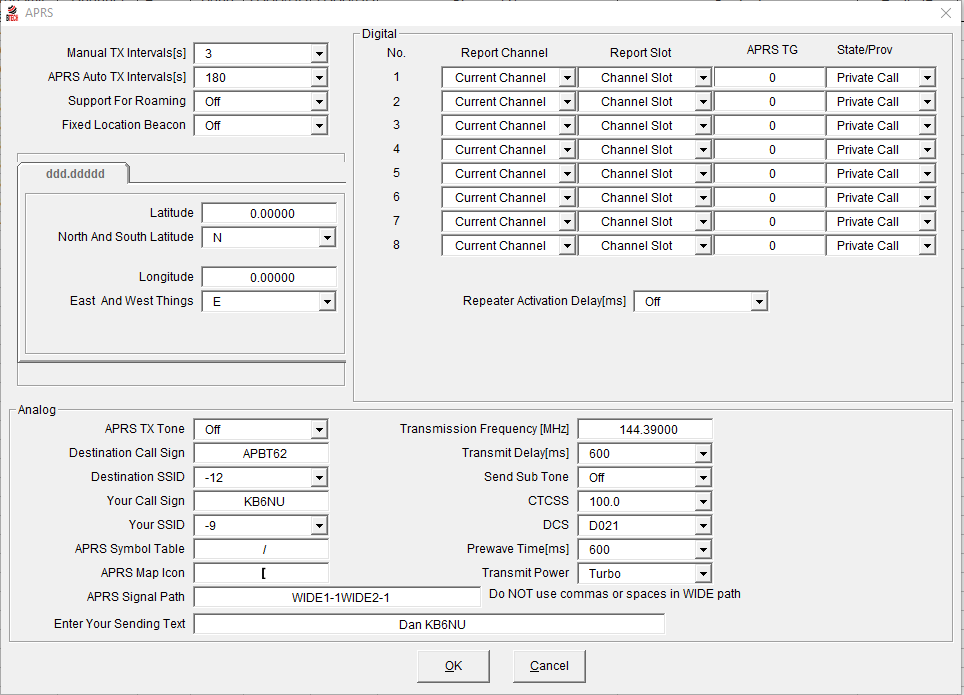
Task: Close the APRS dialog window
Action: [x=945, y=13]
